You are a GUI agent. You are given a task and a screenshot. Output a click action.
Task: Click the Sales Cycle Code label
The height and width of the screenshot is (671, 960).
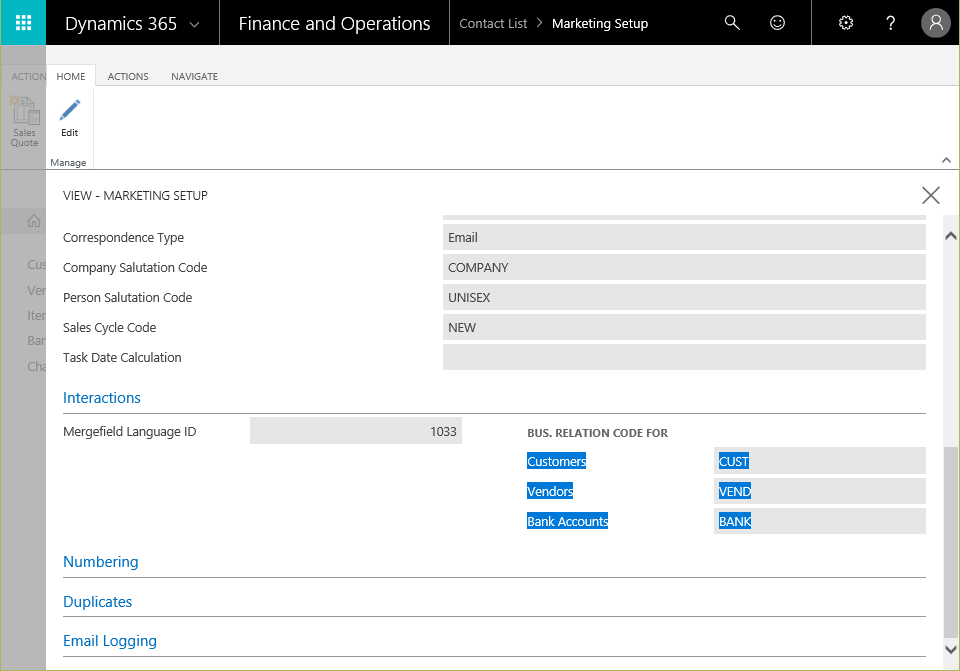pyautogui.click(x=109, y=328)
